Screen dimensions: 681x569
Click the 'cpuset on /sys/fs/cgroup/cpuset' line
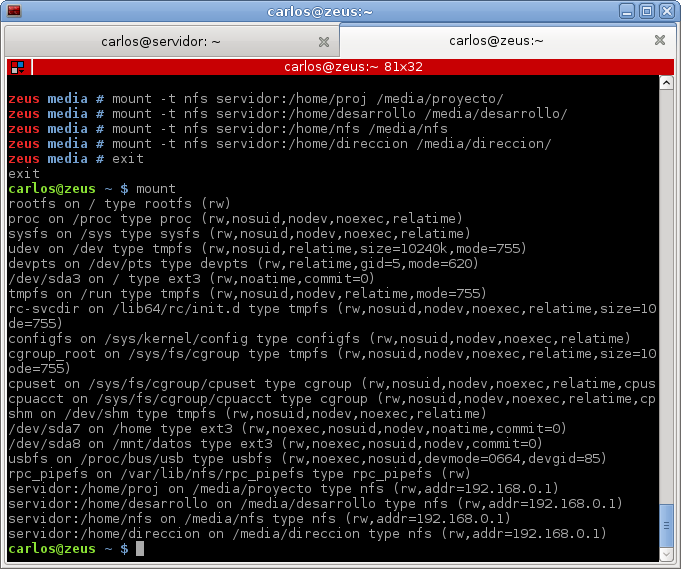[x=332, y=384]
